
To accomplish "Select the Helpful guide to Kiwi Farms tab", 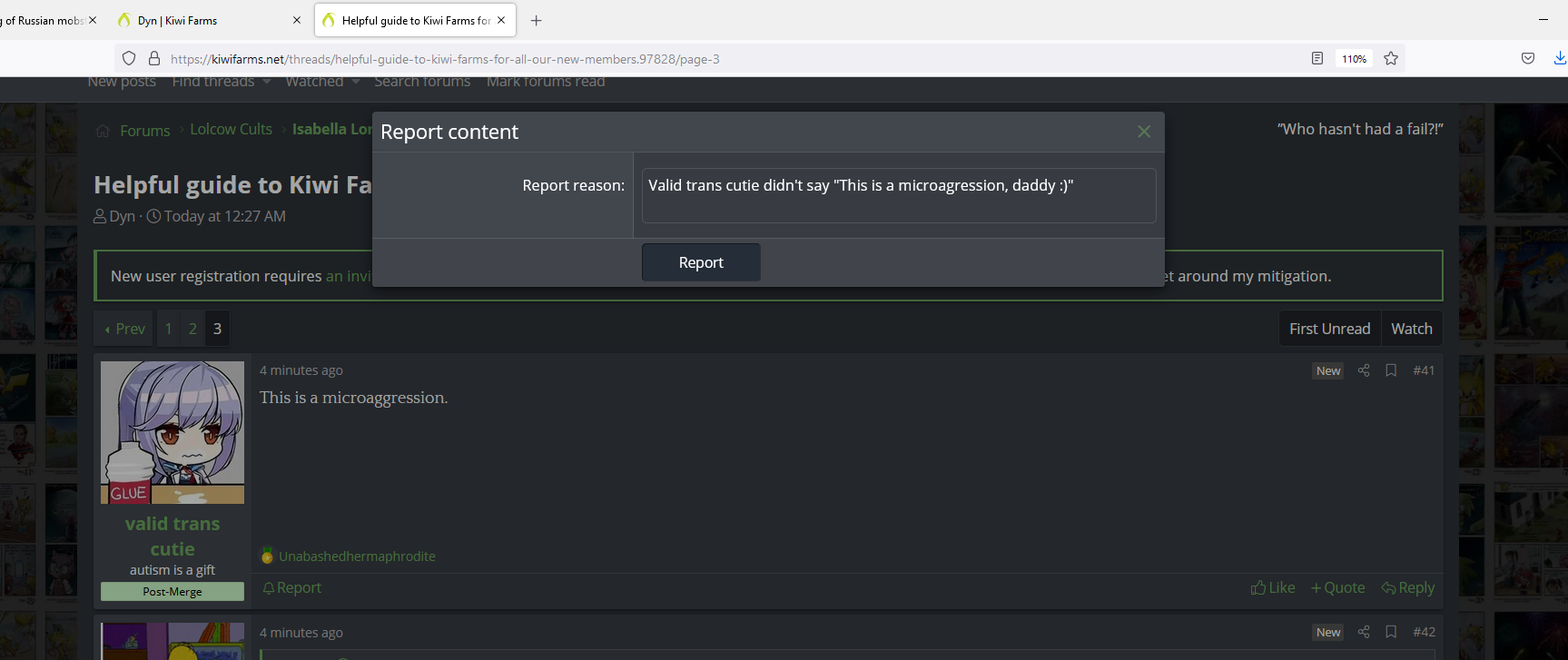I will point(416,20).
